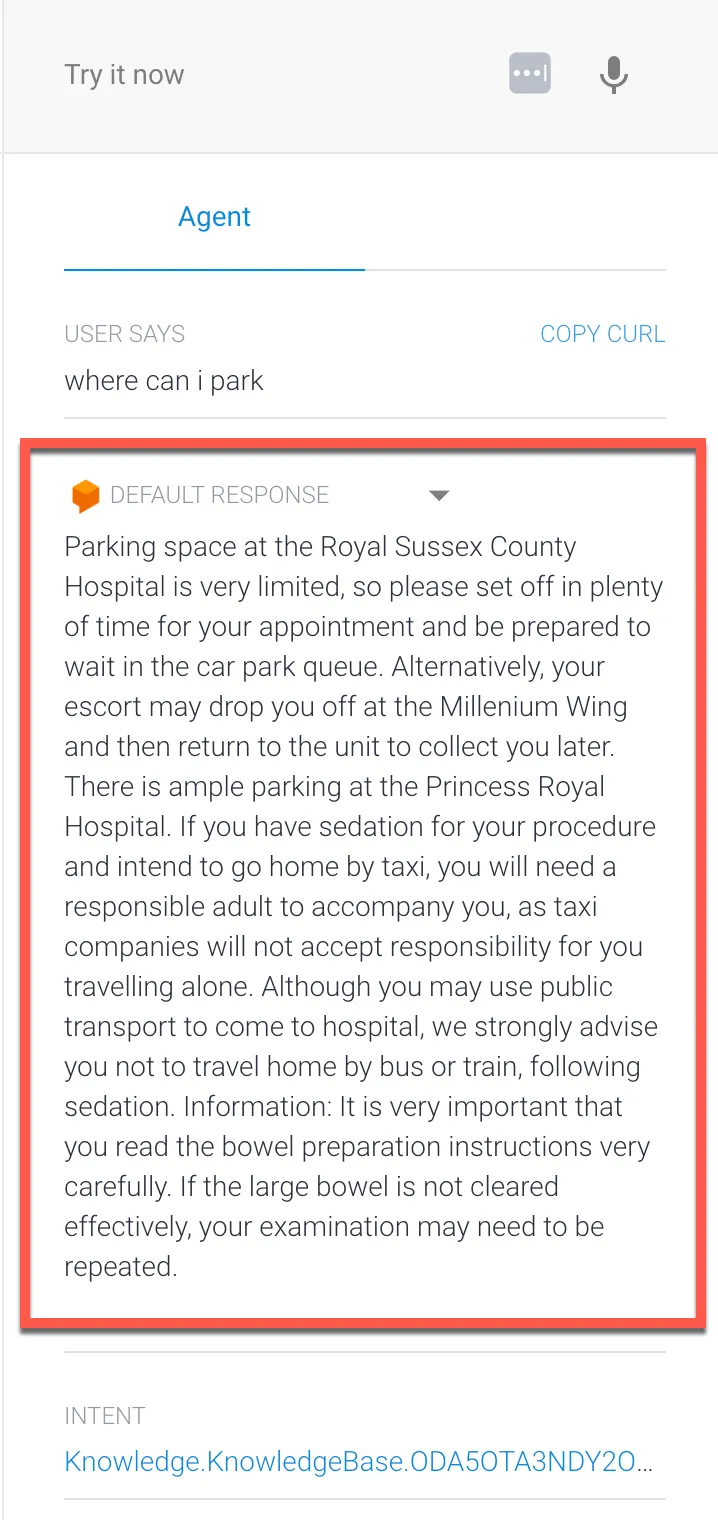
Task: Click the microphone voice input icon
Action: coord(613,75)
